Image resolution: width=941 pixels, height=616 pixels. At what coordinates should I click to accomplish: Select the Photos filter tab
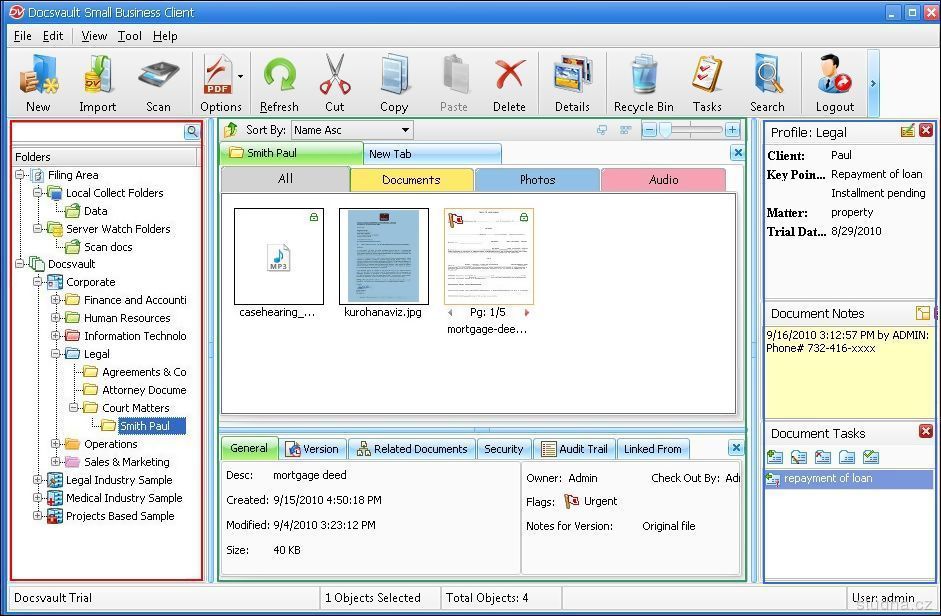[x=537, y=180]
